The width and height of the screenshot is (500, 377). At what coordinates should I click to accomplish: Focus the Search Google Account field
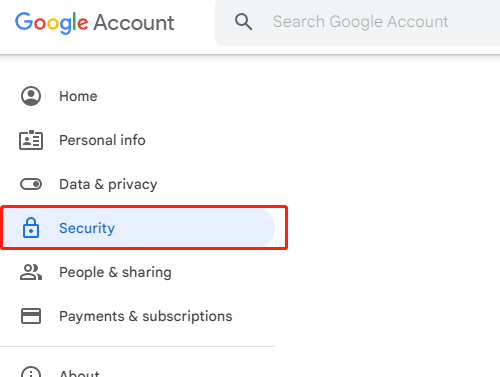[361, 22]
